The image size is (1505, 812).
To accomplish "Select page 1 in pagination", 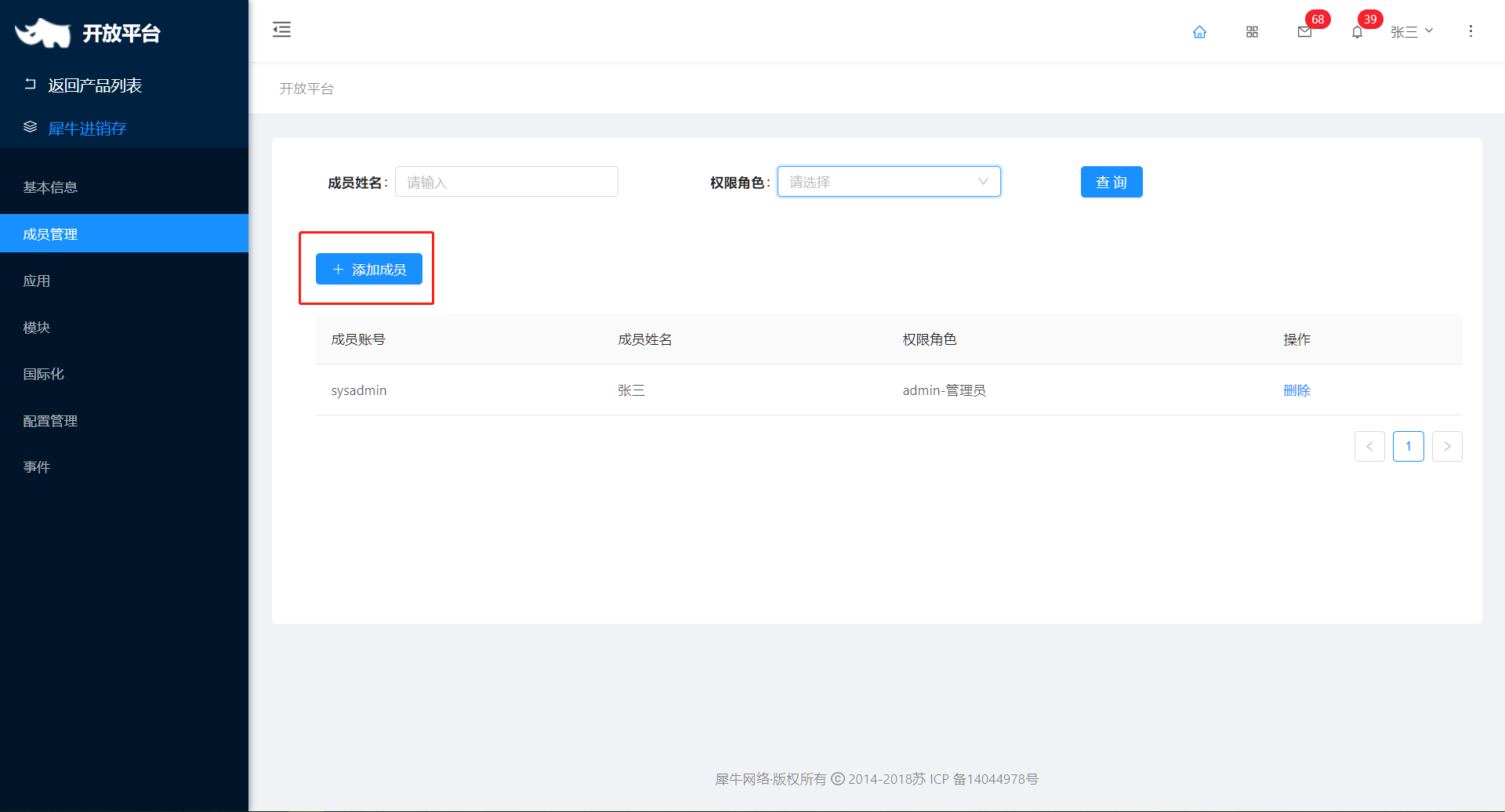I will (x=1409, y=446).
